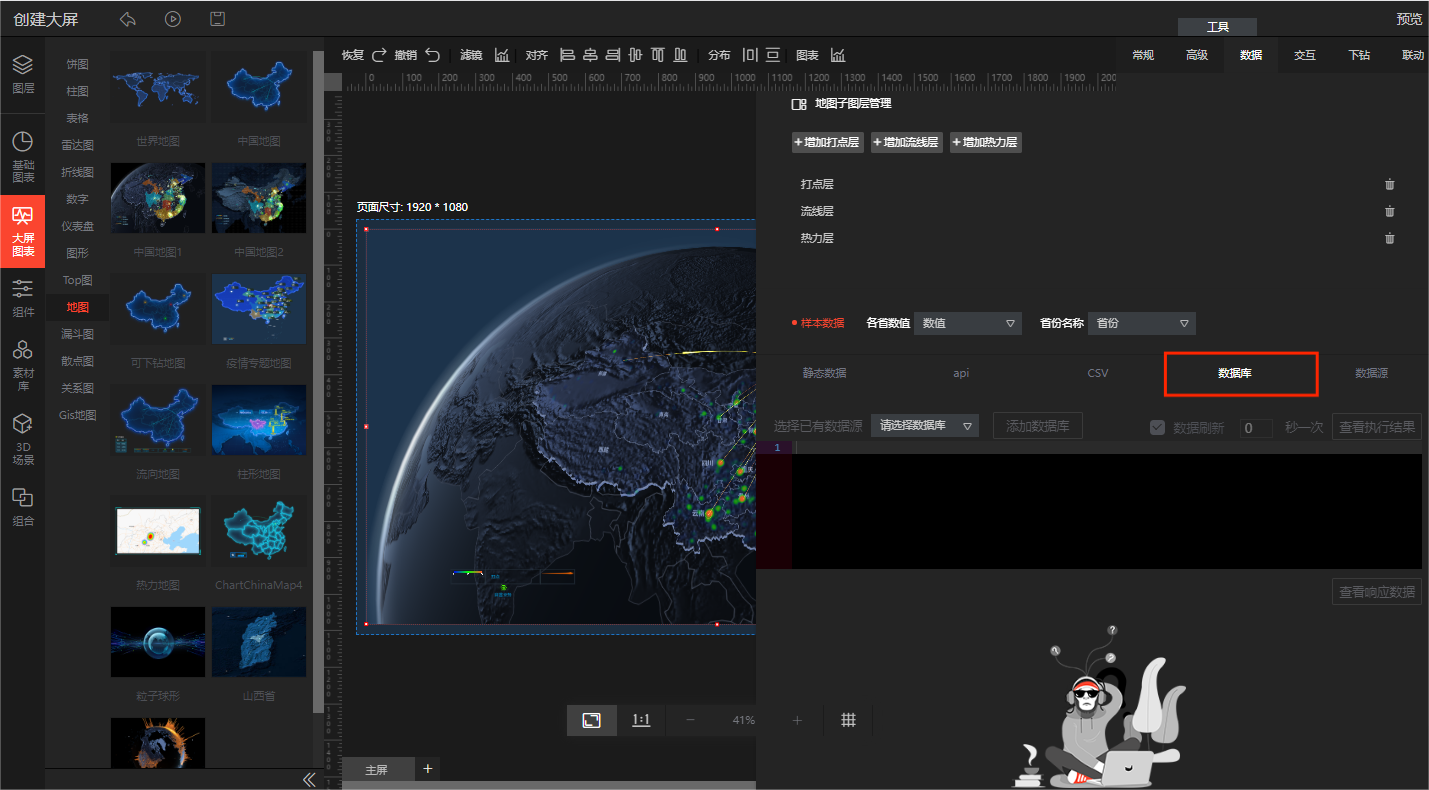Viewport: 1429px width, 790px height.
Task: Click the align top icon
Action: tap(658, 55)
